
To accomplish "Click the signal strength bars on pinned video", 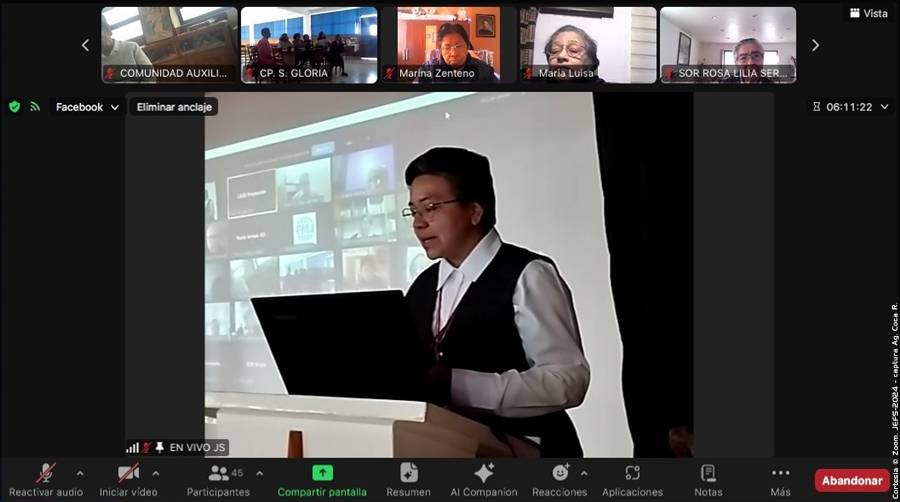I will coord(133,447).
